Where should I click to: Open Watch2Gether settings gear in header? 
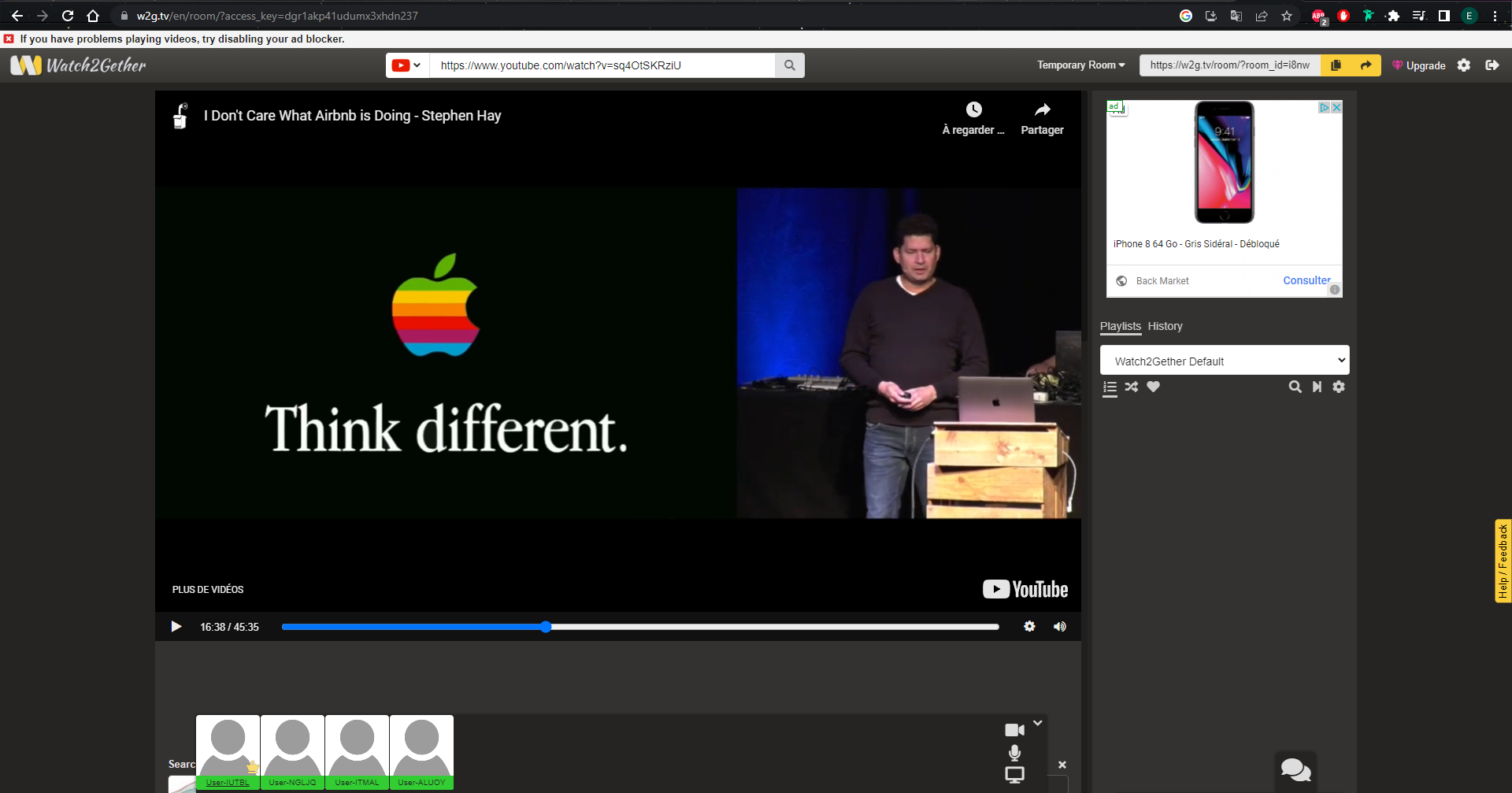point(1464,65)
